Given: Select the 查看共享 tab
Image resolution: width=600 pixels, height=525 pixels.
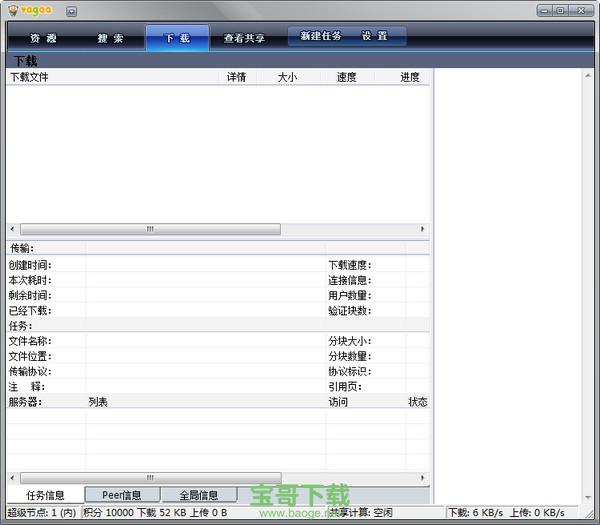Looking at the screenshot, I should pyautogui.click(x=244, y=38).
